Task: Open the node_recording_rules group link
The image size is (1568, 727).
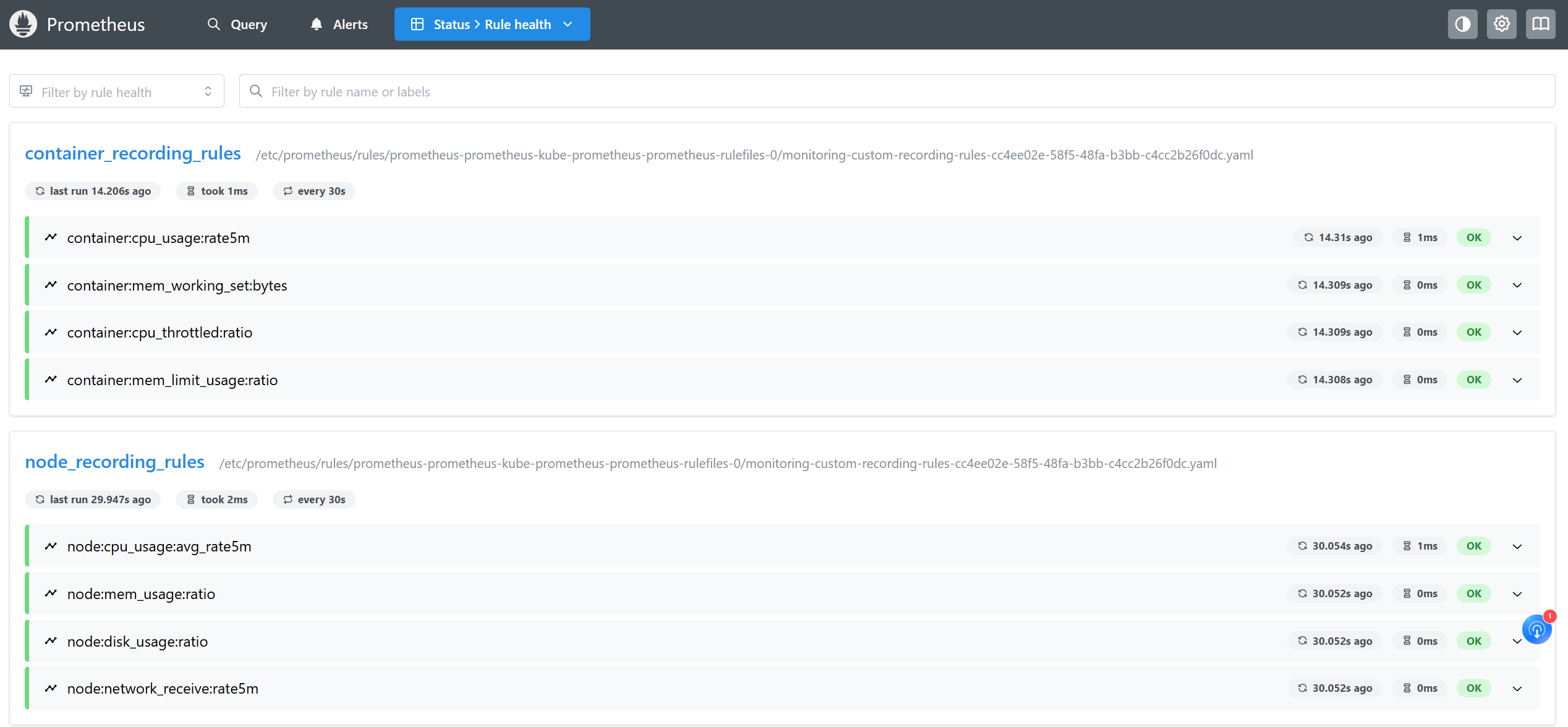Action: pyautogui.click(x=114, y=462)
